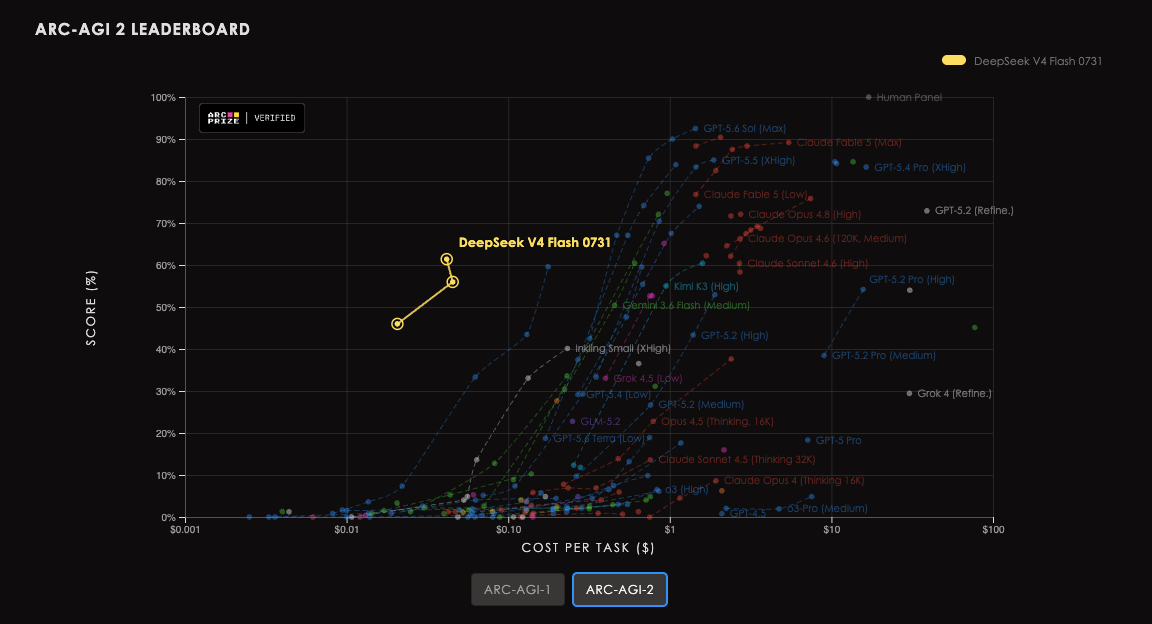Image resolution: width=1152 pixels, height=624 pixels.
Task: Click the Claude Fable 5 (Low) label
Action: pos(755,195)
